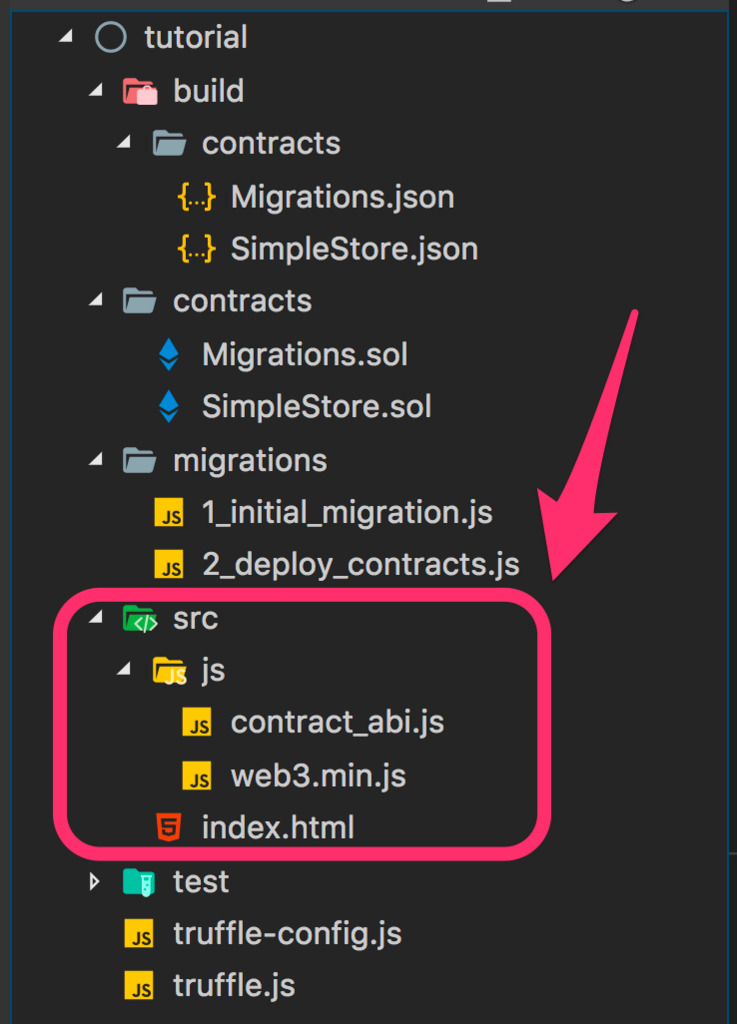Open the SimpleStore.json file
The image size is (737, 1024).
[354, 249]
